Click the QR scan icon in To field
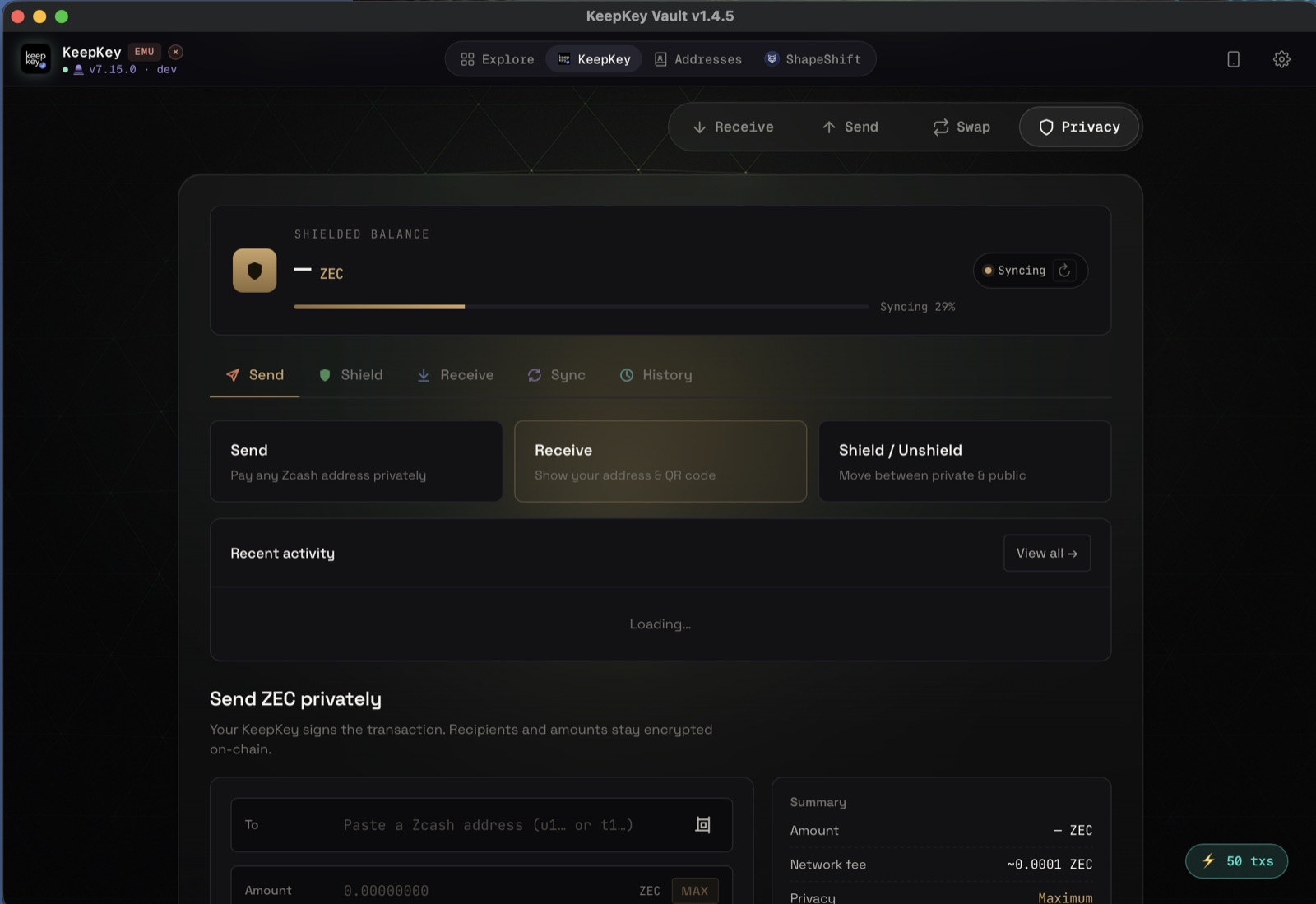The height and width of the screenshot is (904, 1316). [x=703, y=825]
